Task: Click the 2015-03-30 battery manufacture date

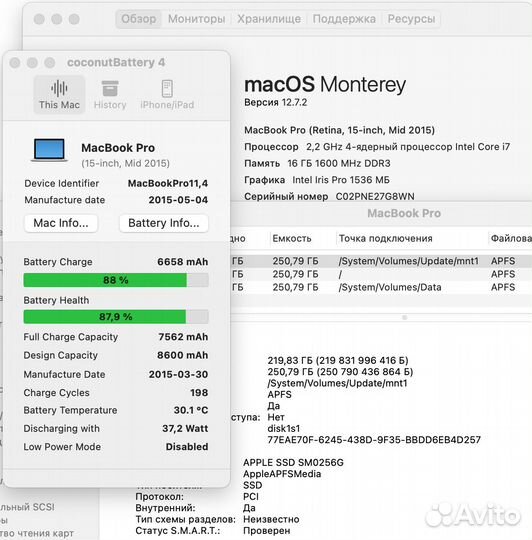Action: [x=178, y=374]
